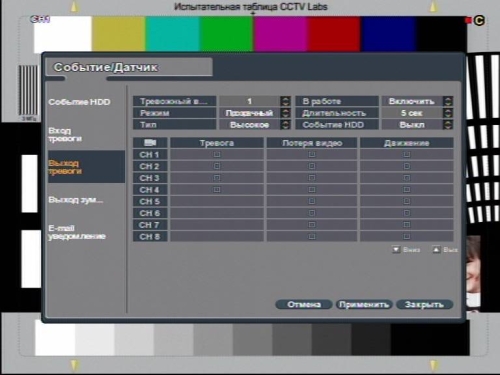Enable Тревога checkbox for CH 1
The width and height of the screenshot is (500, 375).
click(217, 154)
